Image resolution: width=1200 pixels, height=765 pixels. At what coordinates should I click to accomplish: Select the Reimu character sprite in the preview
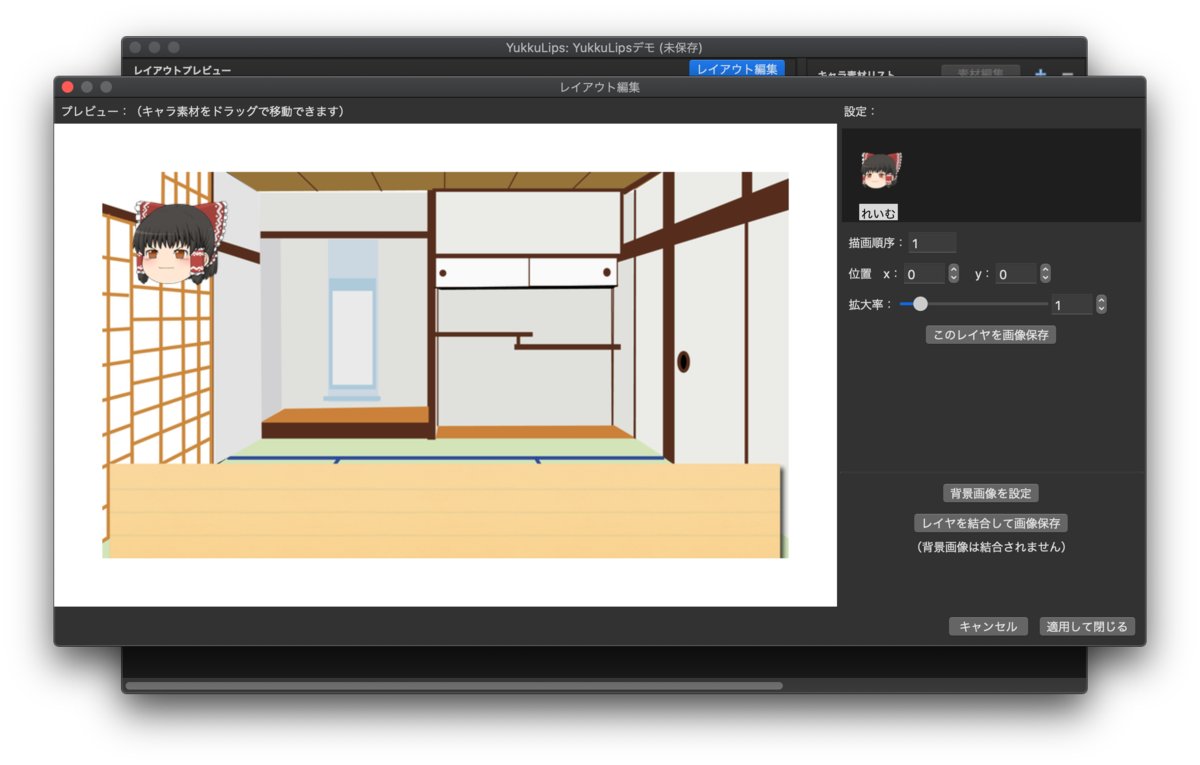(x=180, y=243)
